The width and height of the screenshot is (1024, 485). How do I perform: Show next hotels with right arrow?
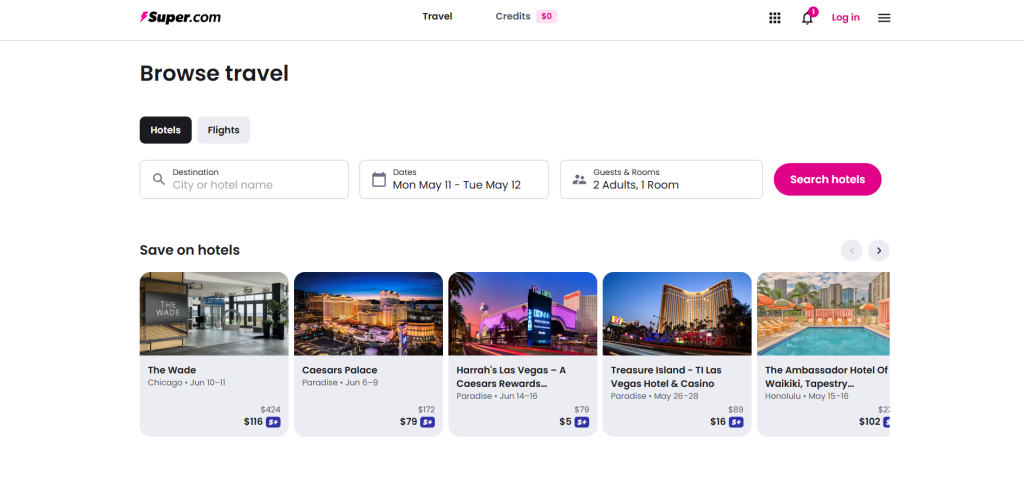click(x=879, y=251)
